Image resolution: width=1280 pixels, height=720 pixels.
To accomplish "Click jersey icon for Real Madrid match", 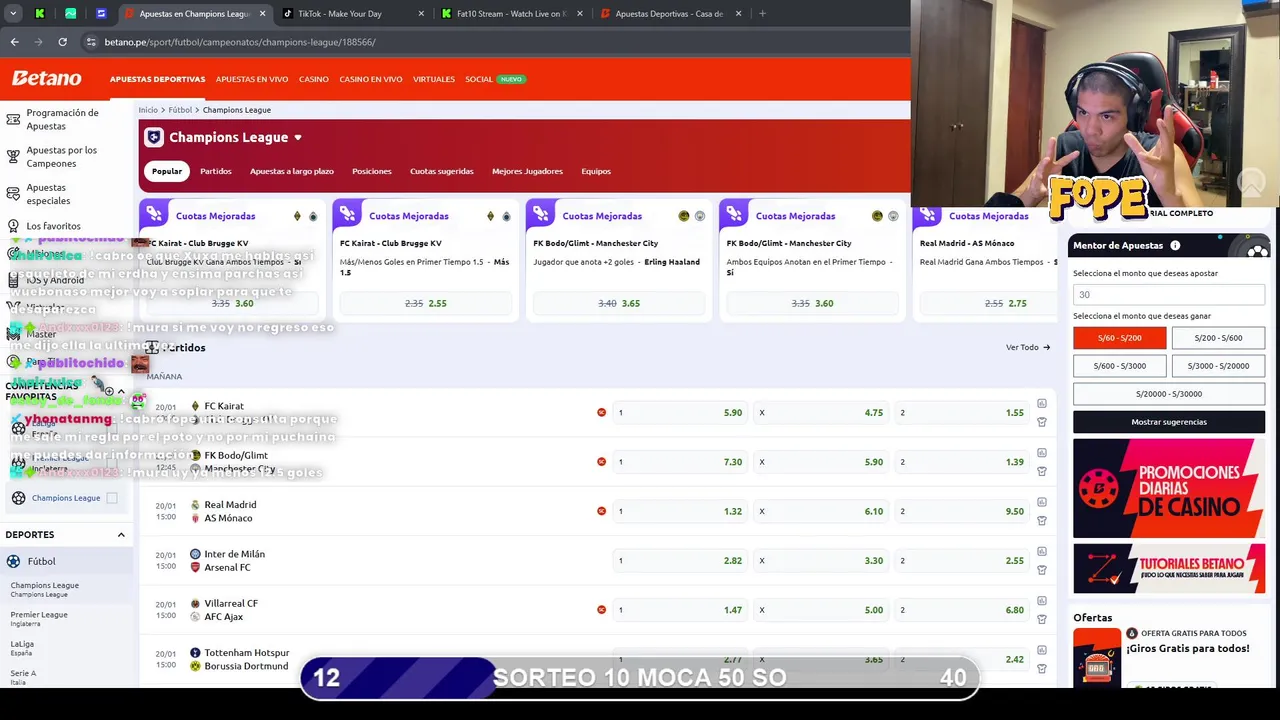I will [1041, 520].
